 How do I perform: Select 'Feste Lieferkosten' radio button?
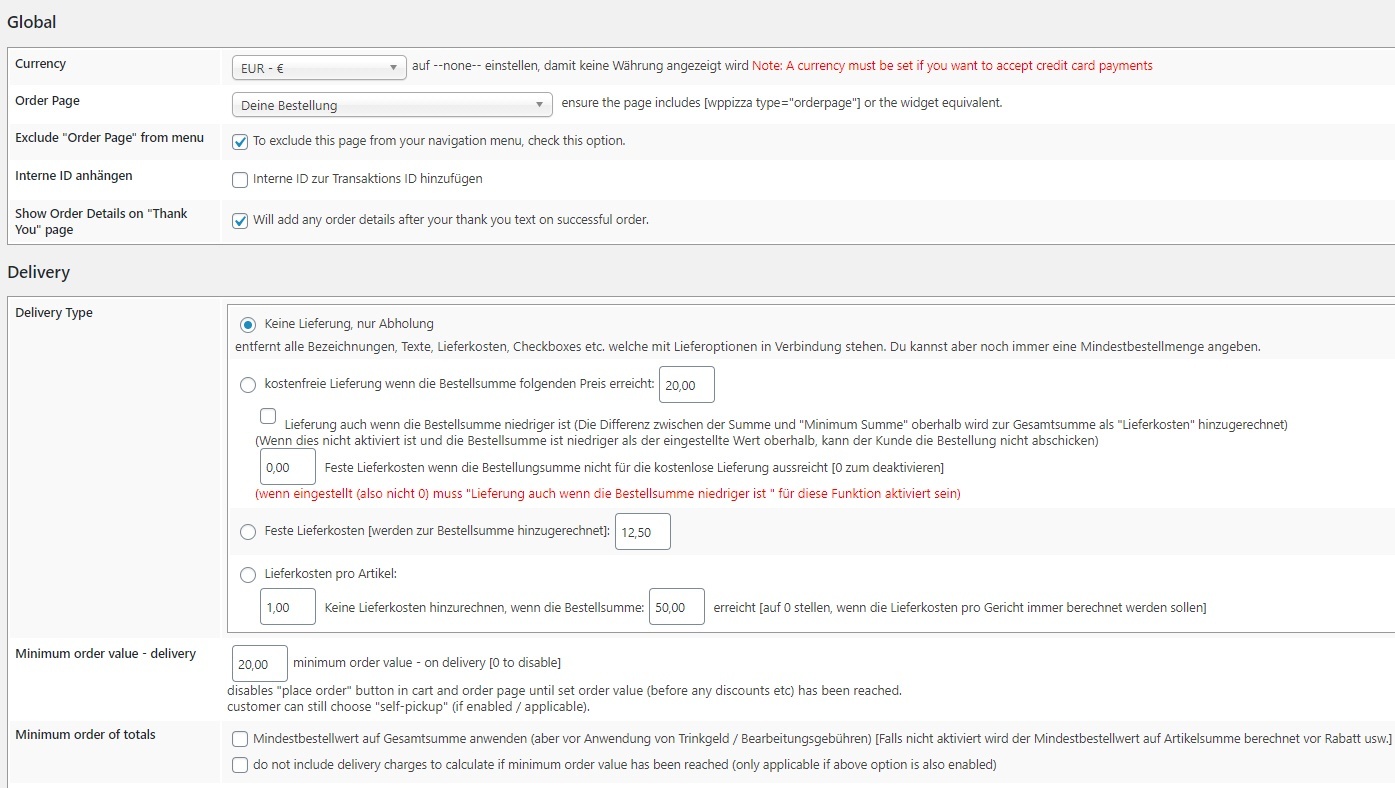(x=248, y=532)
